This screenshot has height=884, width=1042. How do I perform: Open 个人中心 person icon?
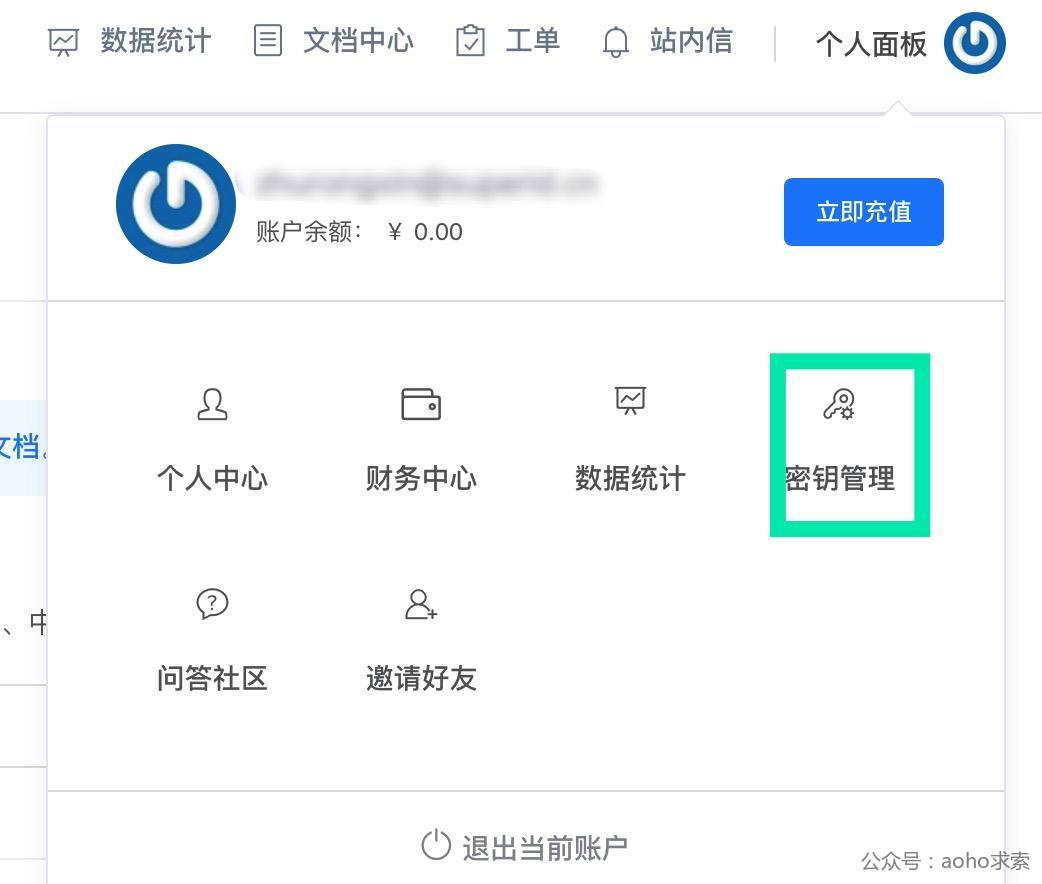[x=212, y=404]
